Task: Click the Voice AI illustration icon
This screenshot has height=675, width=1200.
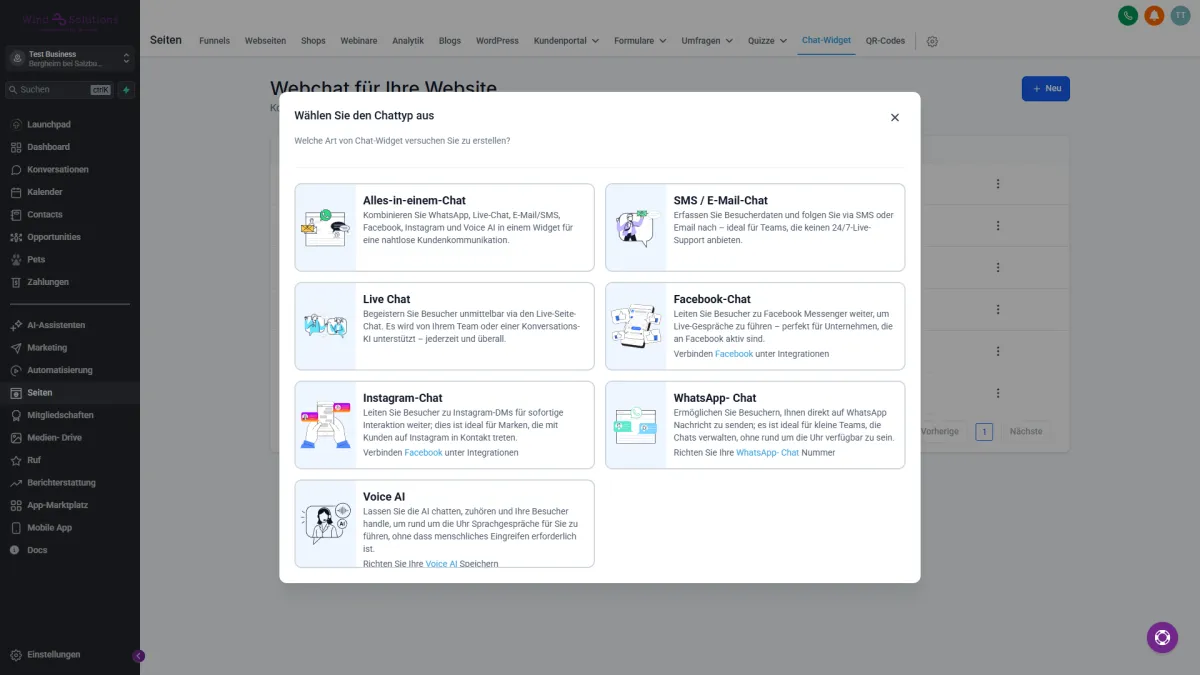Action: pos(326,524)
